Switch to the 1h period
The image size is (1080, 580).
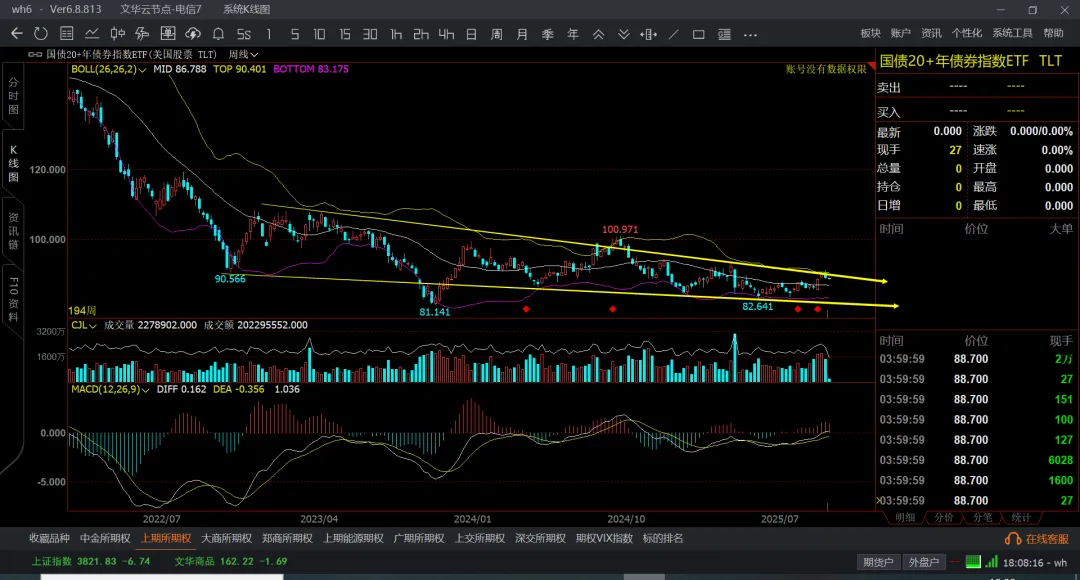395,34
